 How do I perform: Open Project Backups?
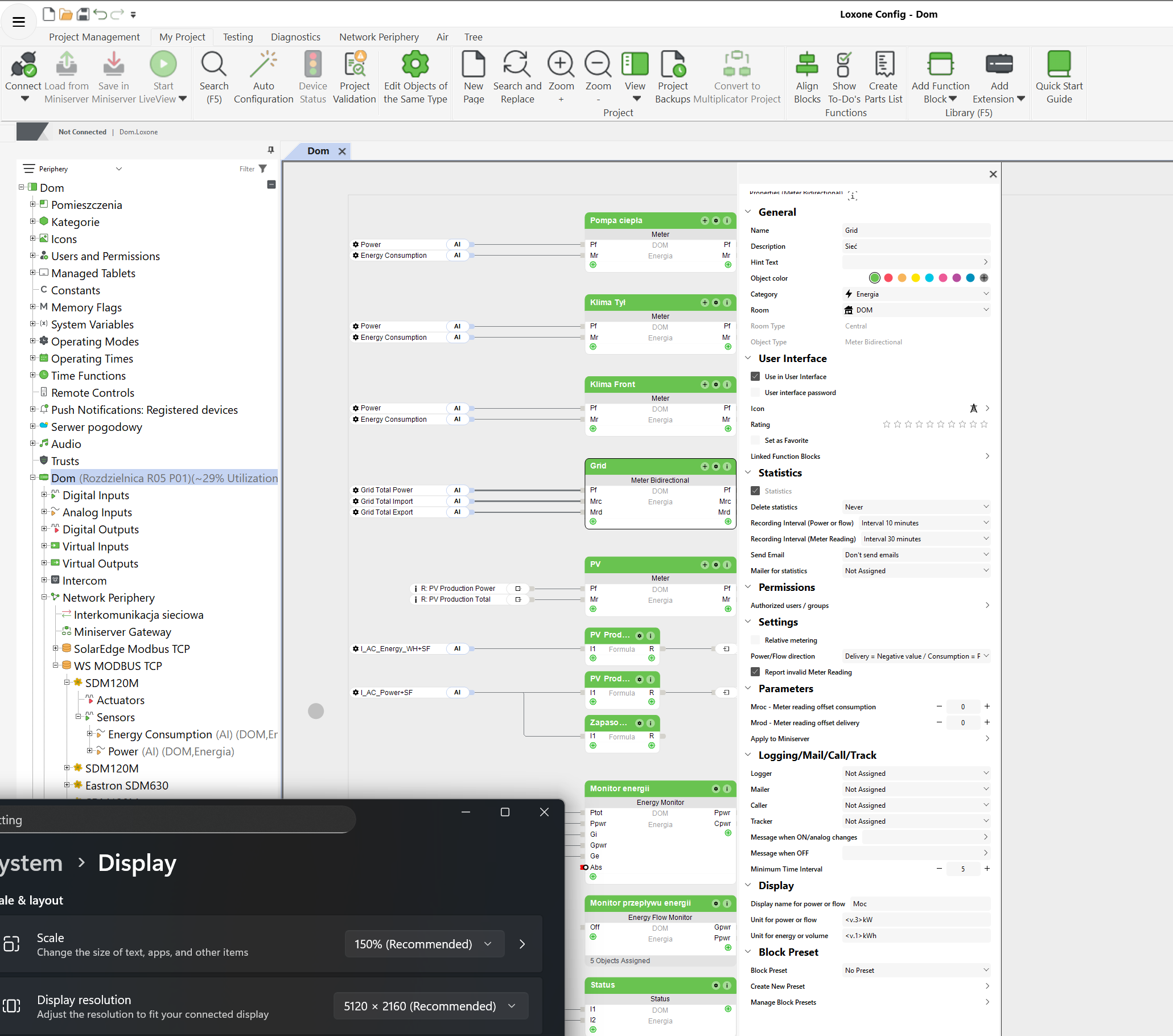[x=673, y=65]
